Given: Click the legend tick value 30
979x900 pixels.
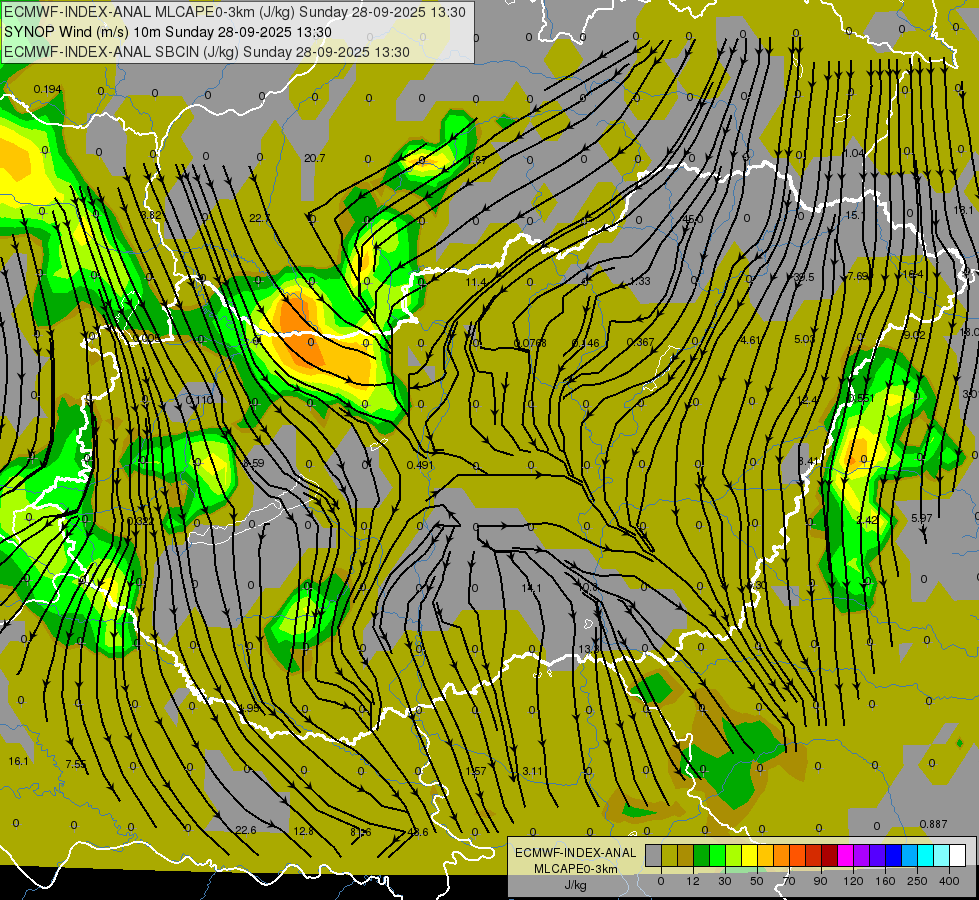Looking at the screenshot, I should [724, 881].
